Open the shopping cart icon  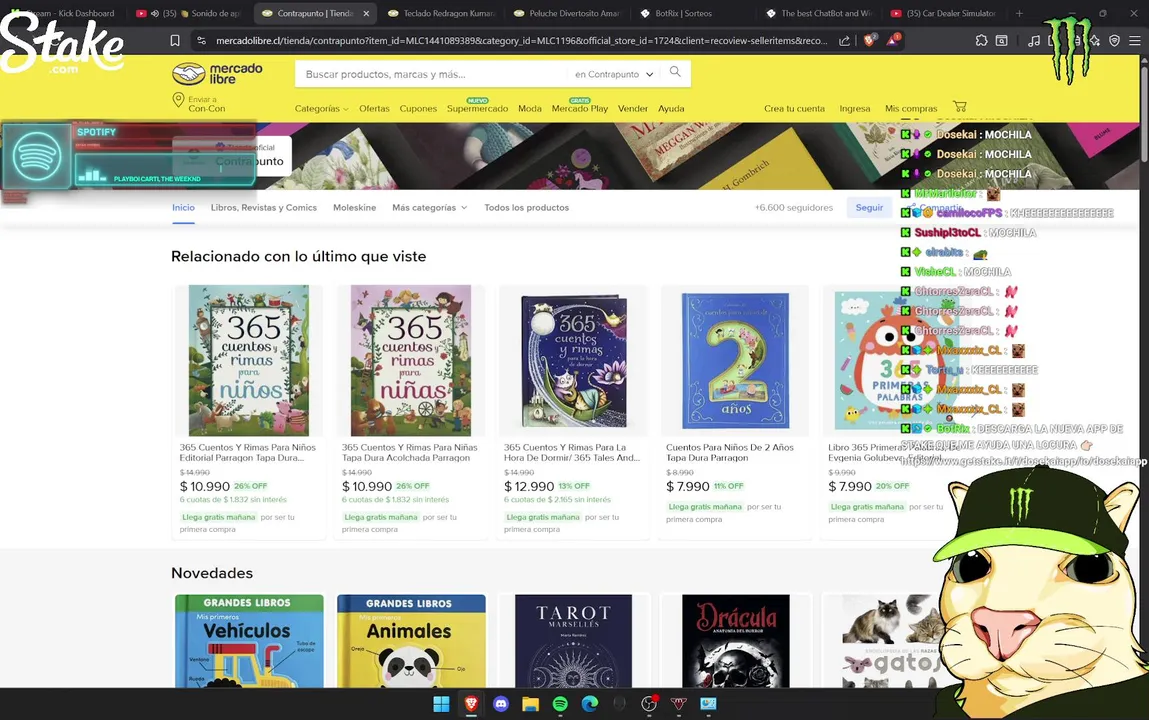tap(959, 106)
